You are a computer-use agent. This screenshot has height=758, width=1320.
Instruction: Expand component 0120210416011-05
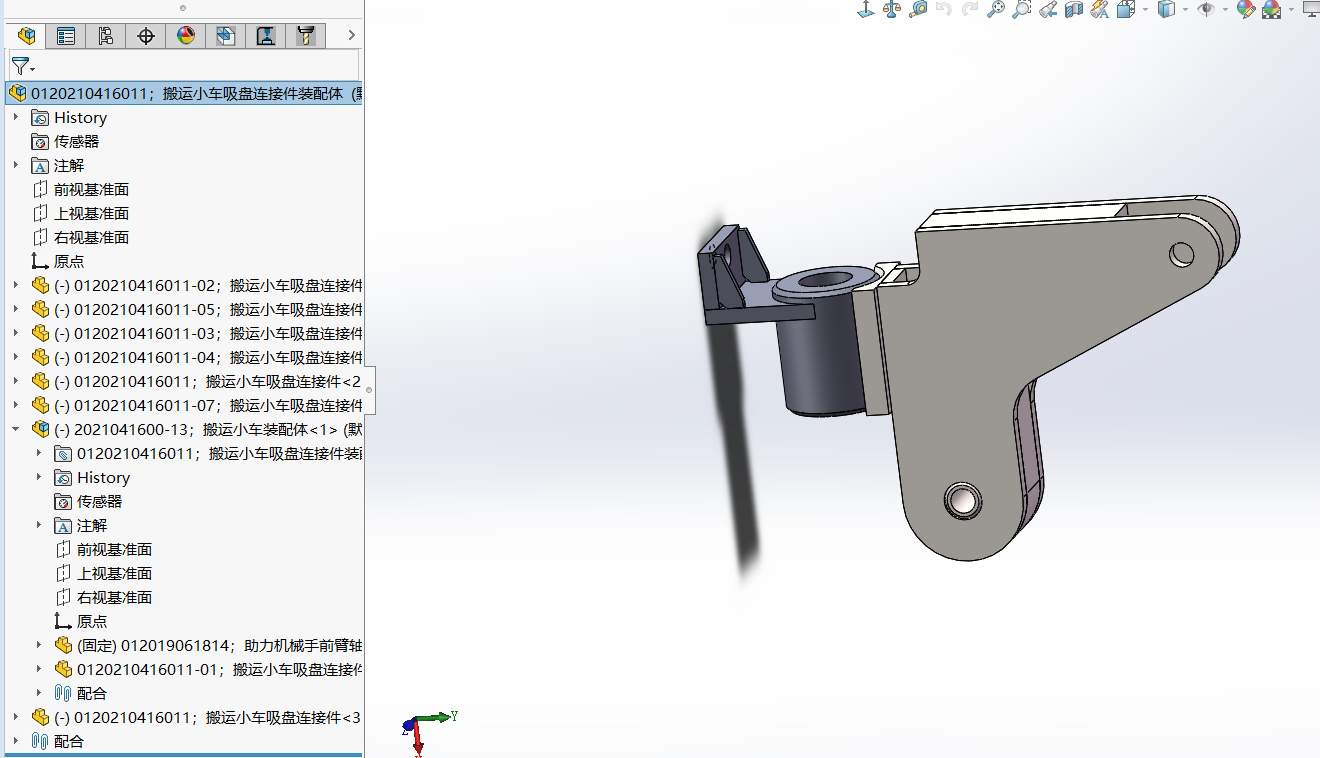pos(16,309)
